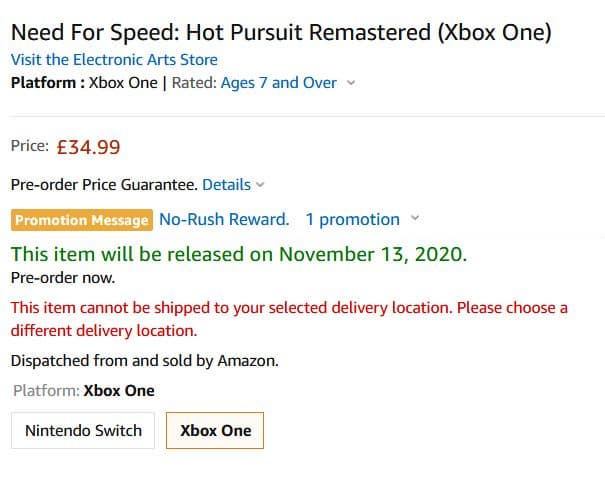
Task: Click the orange Promotion Message badge
Action: coord(82,220)
